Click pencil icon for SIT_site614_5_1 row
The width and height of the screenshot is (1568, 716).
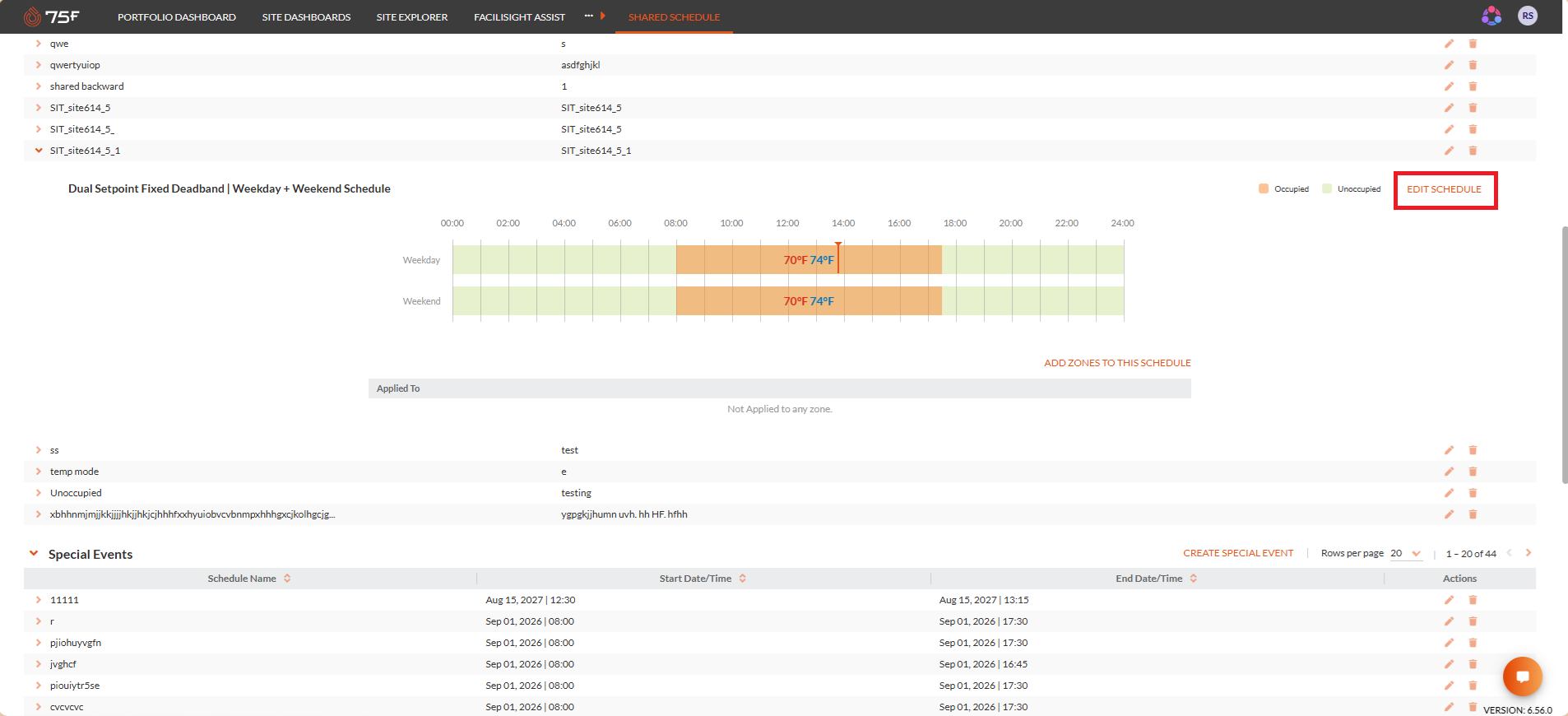click(1449, 151)
